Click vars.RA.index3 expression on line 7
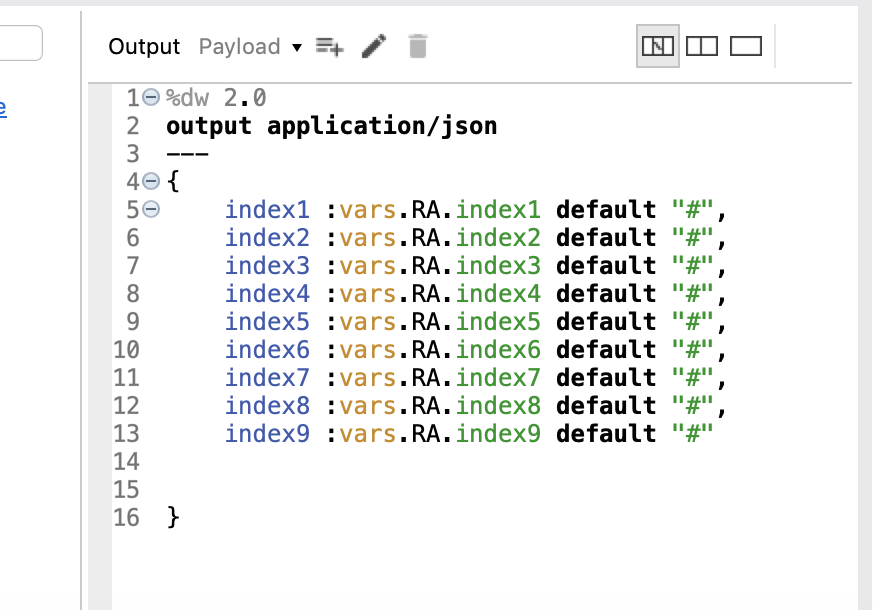Image resolution: width=878 pixels, height=610 pixels. pyautogui.click(x=440, y=266)
